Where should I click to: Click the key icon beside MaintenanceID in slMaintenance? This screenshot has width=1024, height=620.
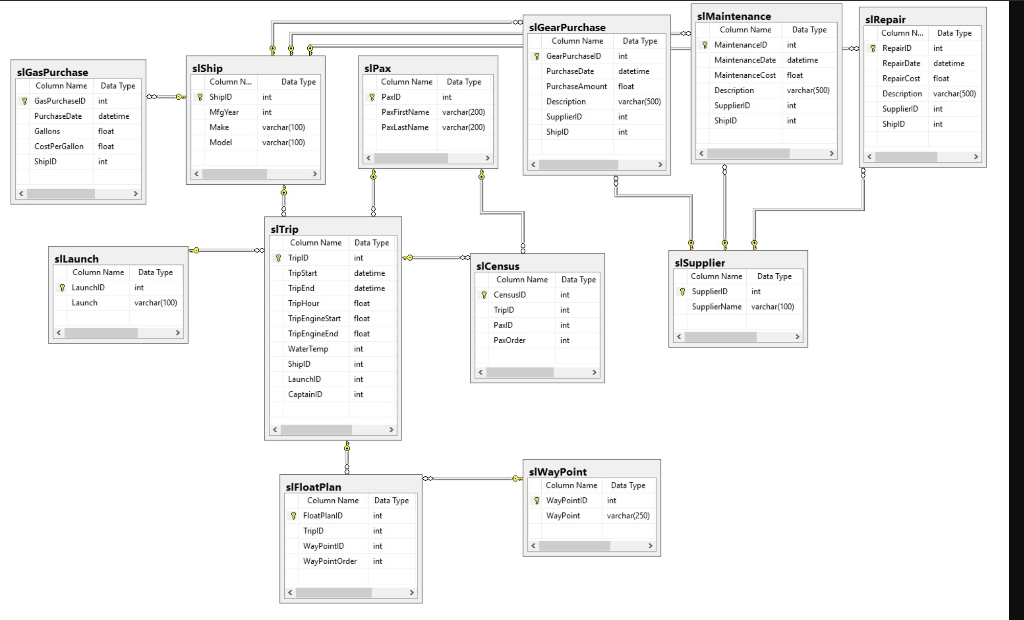(x=703, y=44)
